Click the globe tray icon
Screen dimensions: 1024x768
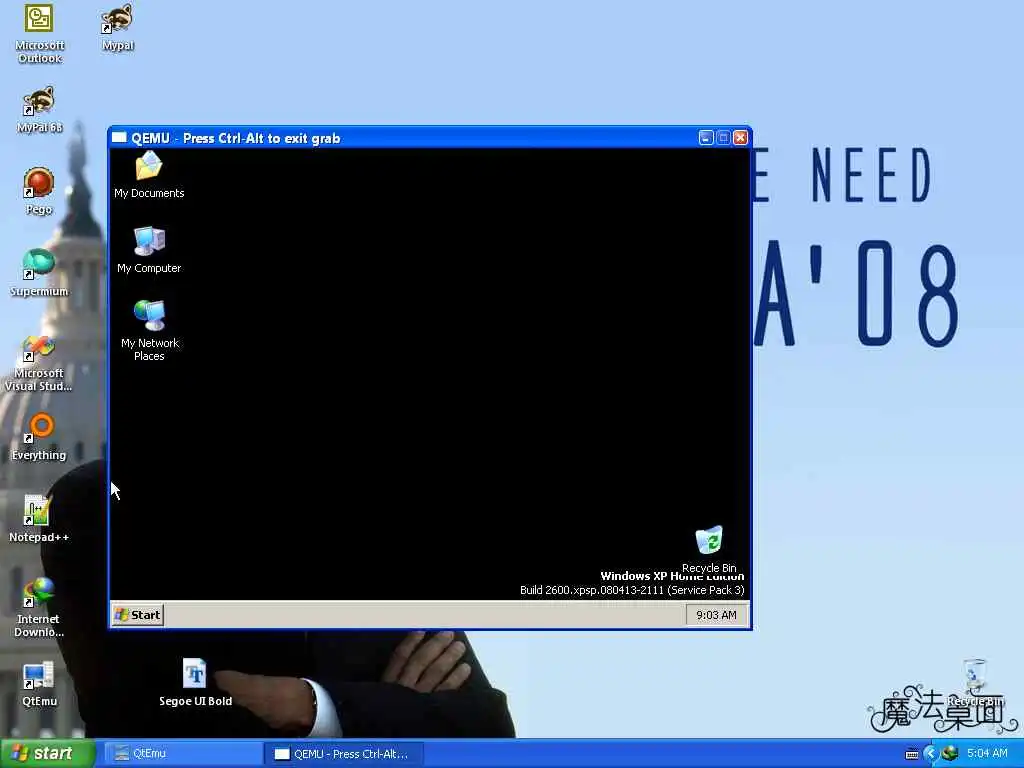point(950,754)
